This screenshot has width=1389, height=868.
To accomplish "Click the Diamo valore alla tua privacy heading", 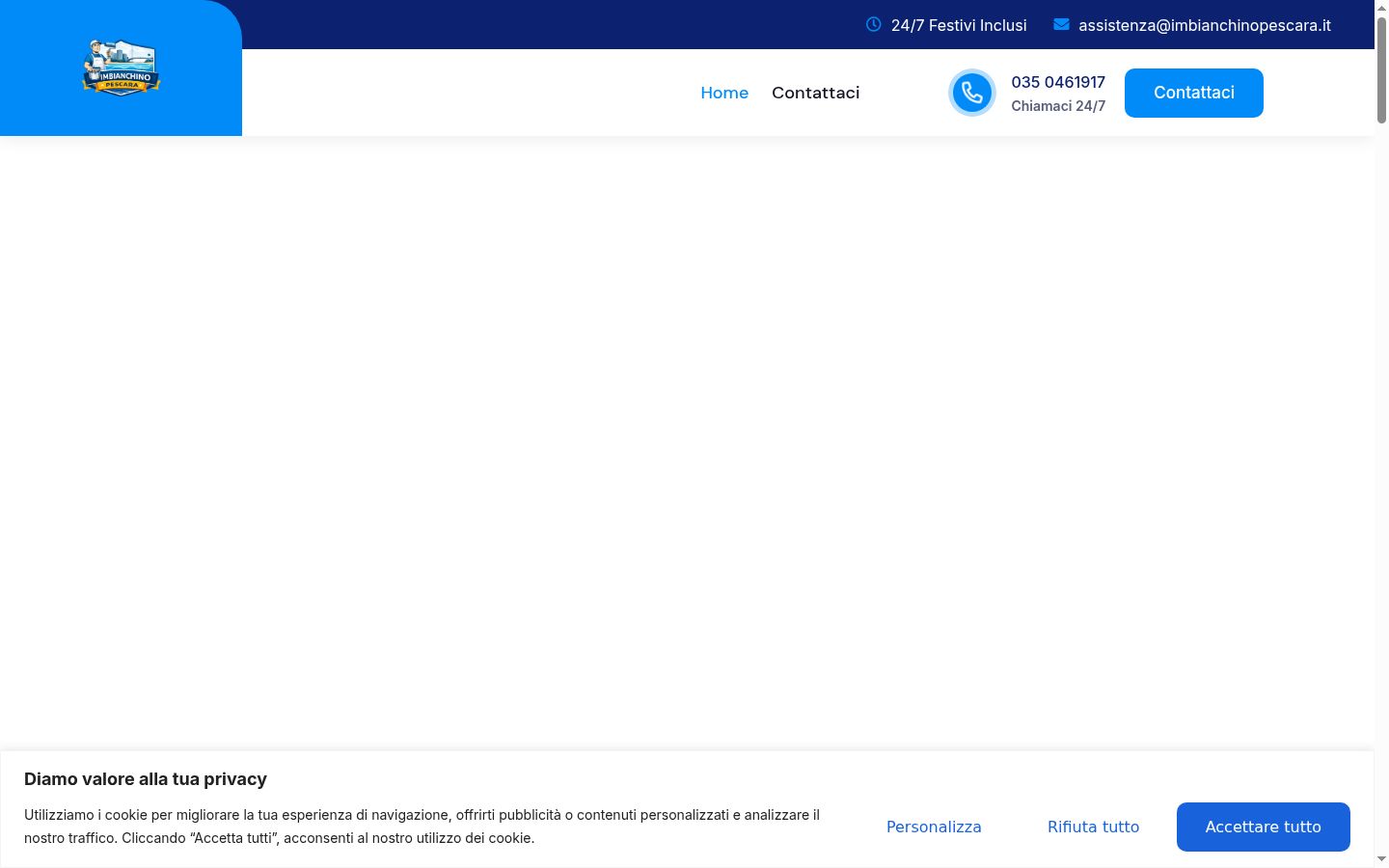I will 146,779.
